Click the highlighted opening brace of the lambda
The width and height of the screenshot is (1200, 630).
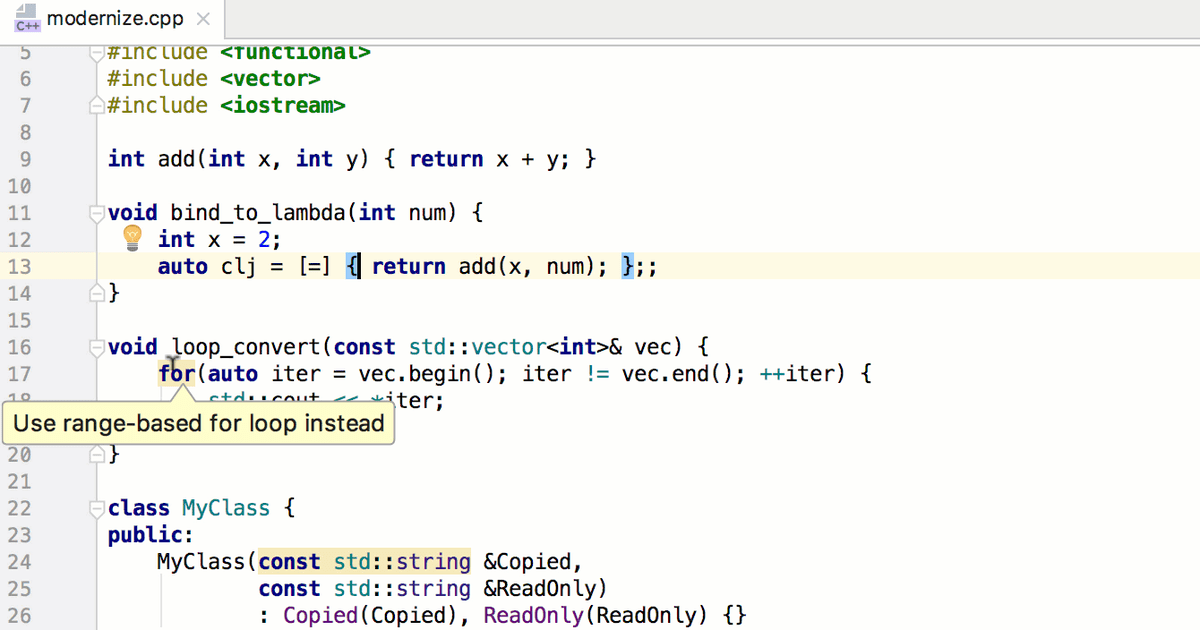(352, 266)
